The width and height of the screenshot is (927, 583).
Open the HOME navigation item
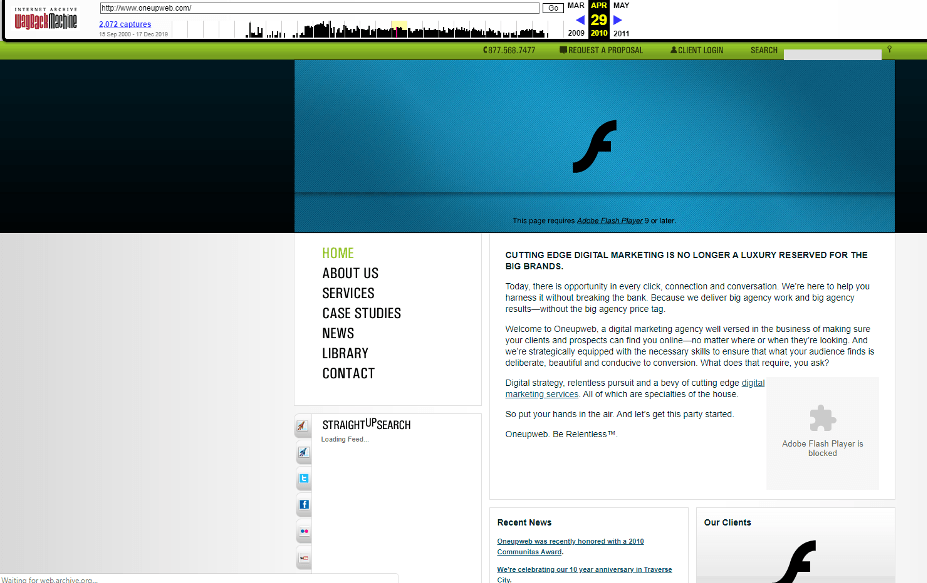338,253
